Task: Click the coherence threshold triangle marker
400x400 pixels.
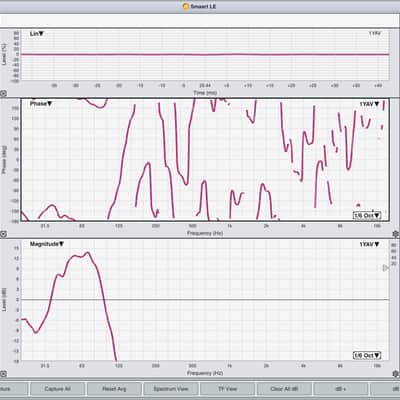Action: point(385,268)
